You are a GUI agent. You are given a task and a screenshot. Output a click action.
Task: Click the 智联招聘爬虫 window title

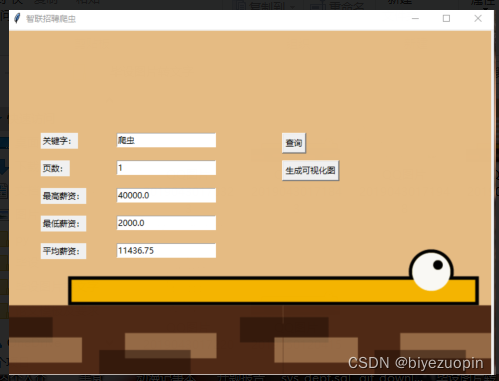51,19
